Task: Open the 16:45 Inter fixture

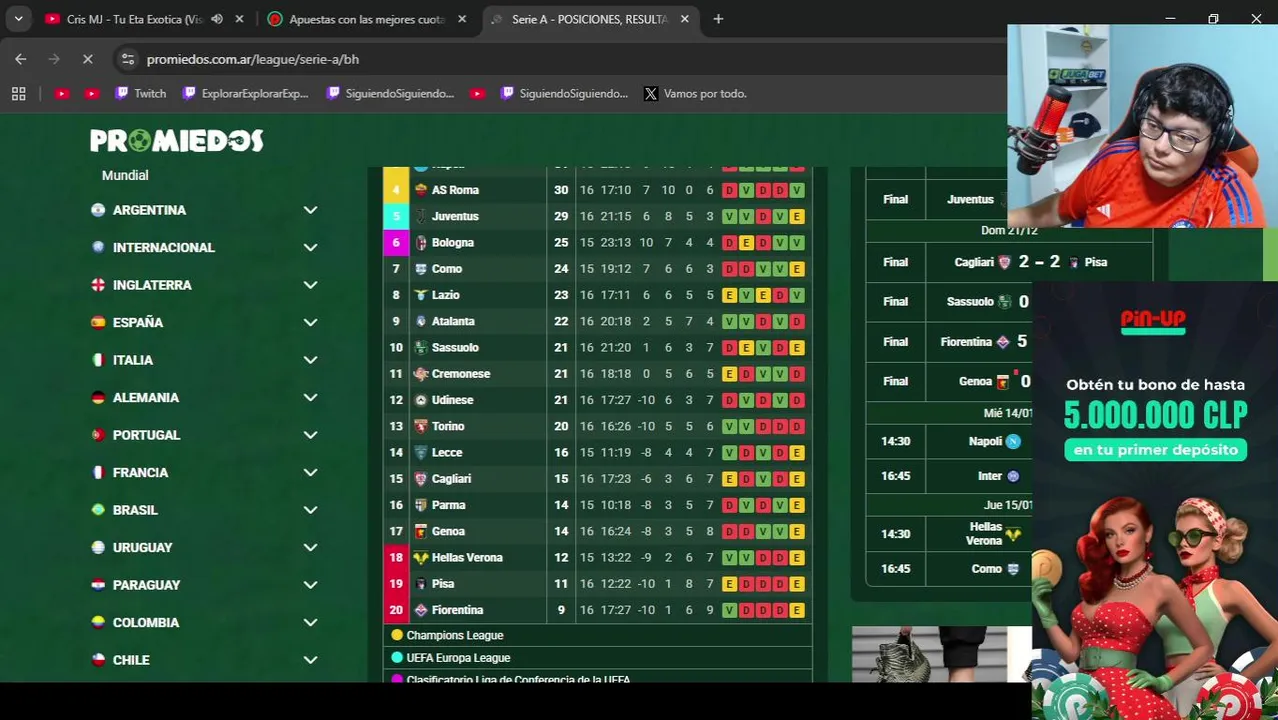Action: pyautogui.click(x=950, y=476)
